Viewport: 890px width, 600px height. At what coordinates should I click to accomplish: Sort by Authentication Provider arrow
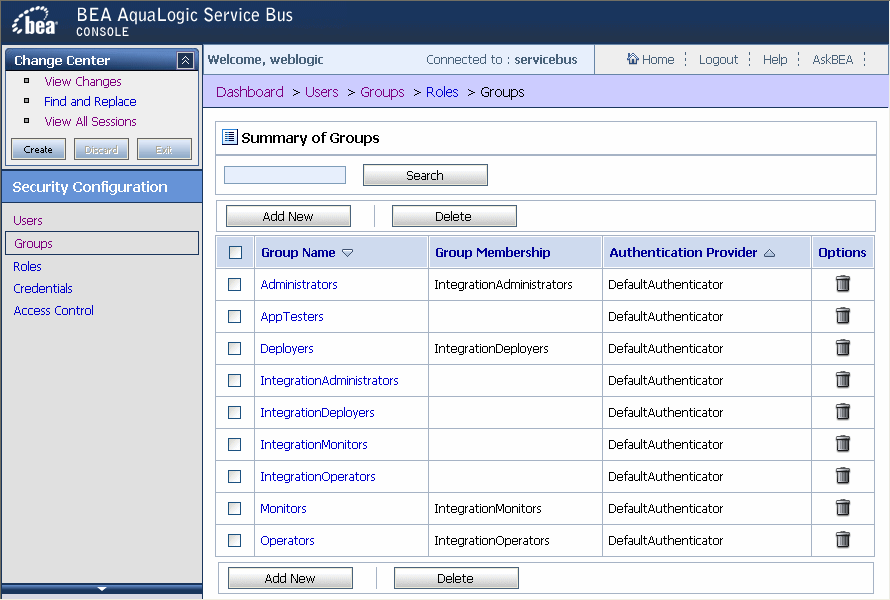[769, 253]
